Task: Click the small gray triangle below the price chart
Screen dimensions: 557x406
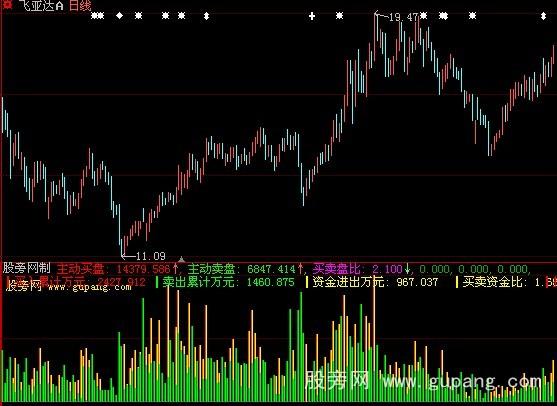Action: tap(181, 259)
